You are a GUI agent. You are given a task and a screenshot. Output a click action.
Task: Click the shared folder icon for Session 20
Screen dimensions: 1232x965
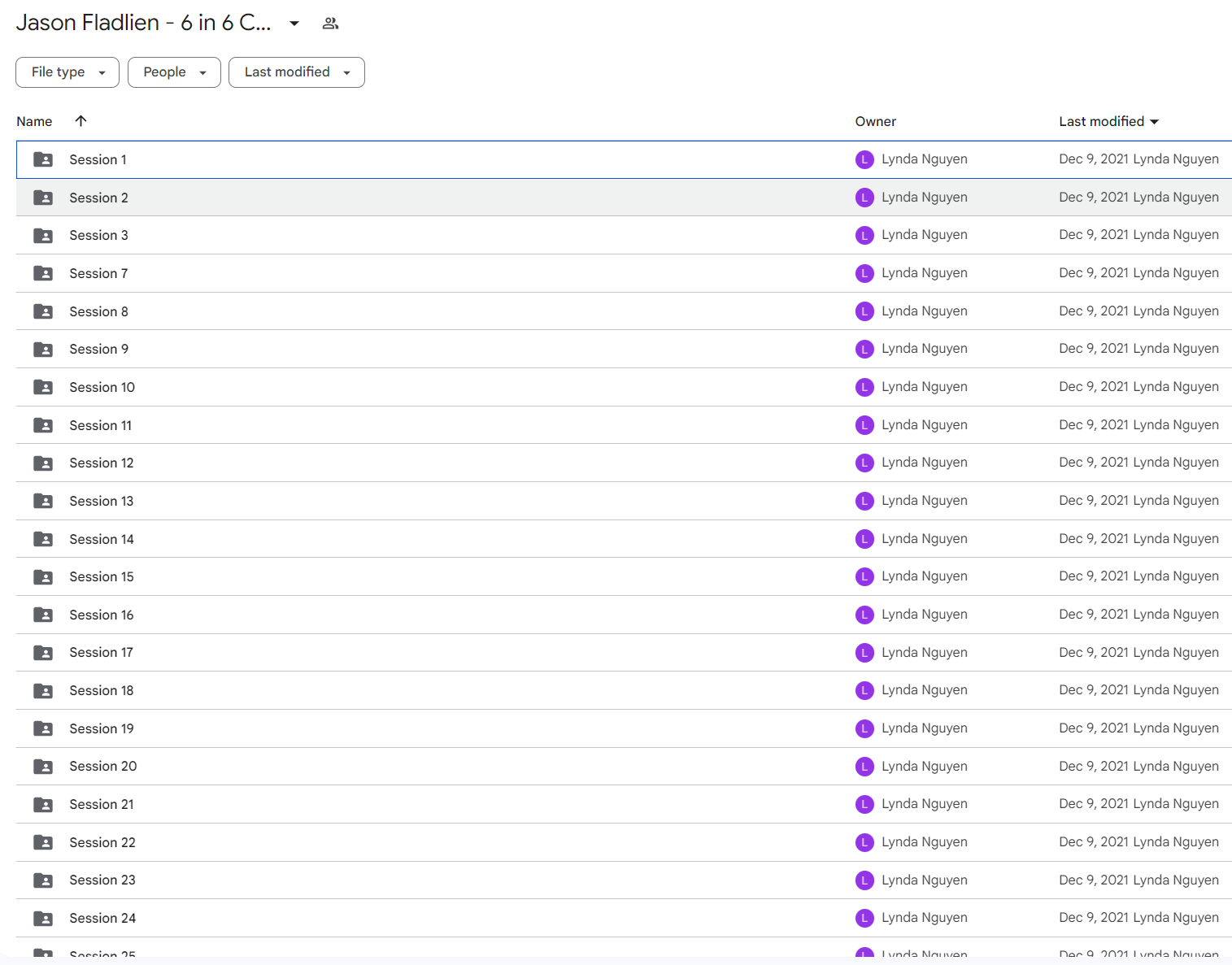click(x=43, y=767)
